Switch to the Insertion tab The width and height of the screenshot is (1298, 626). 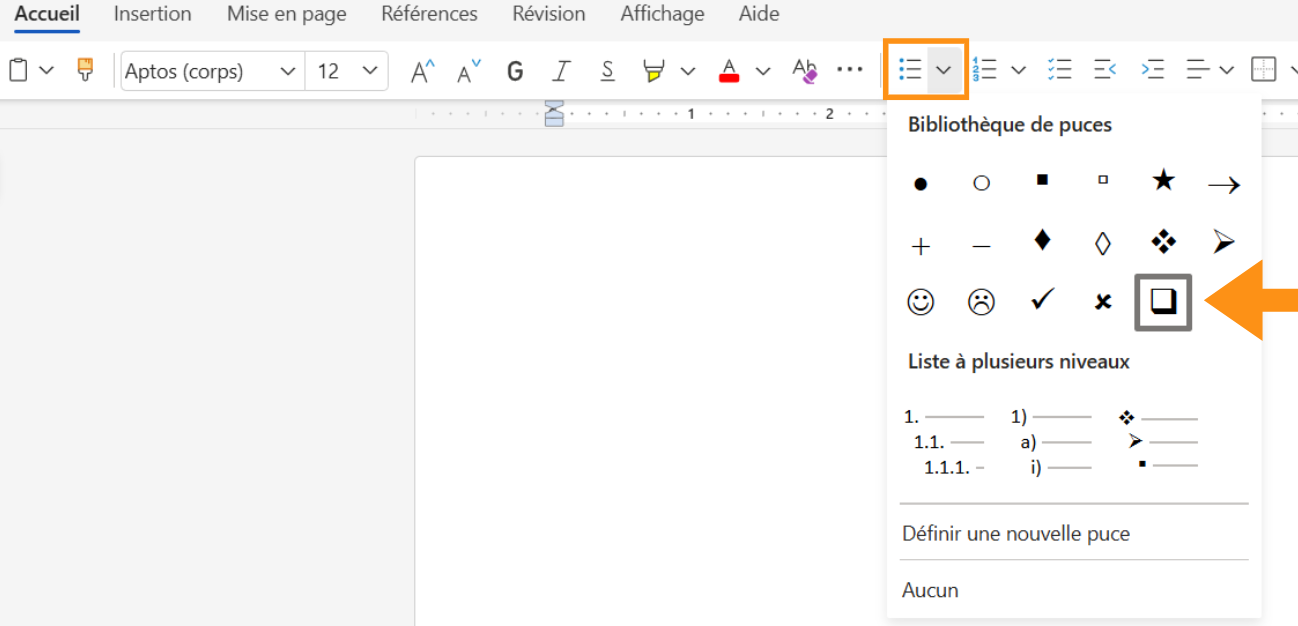tap(152, 14)
